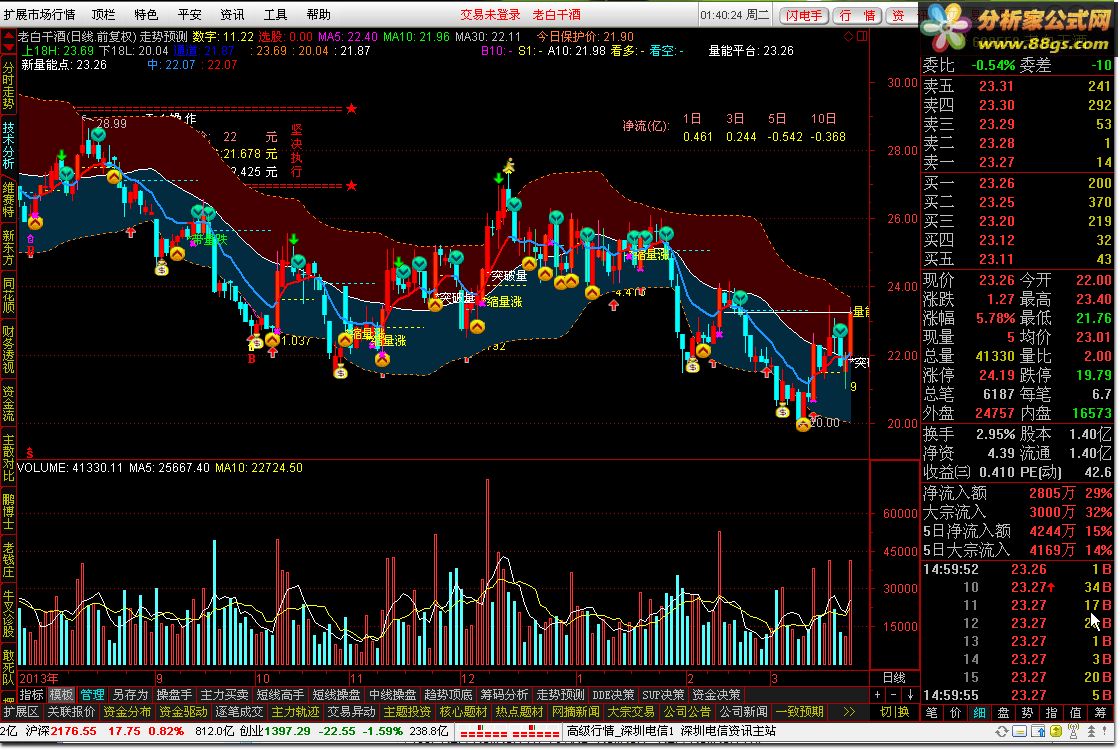Switch to 短线操盘 template

[x=336, y=694]
